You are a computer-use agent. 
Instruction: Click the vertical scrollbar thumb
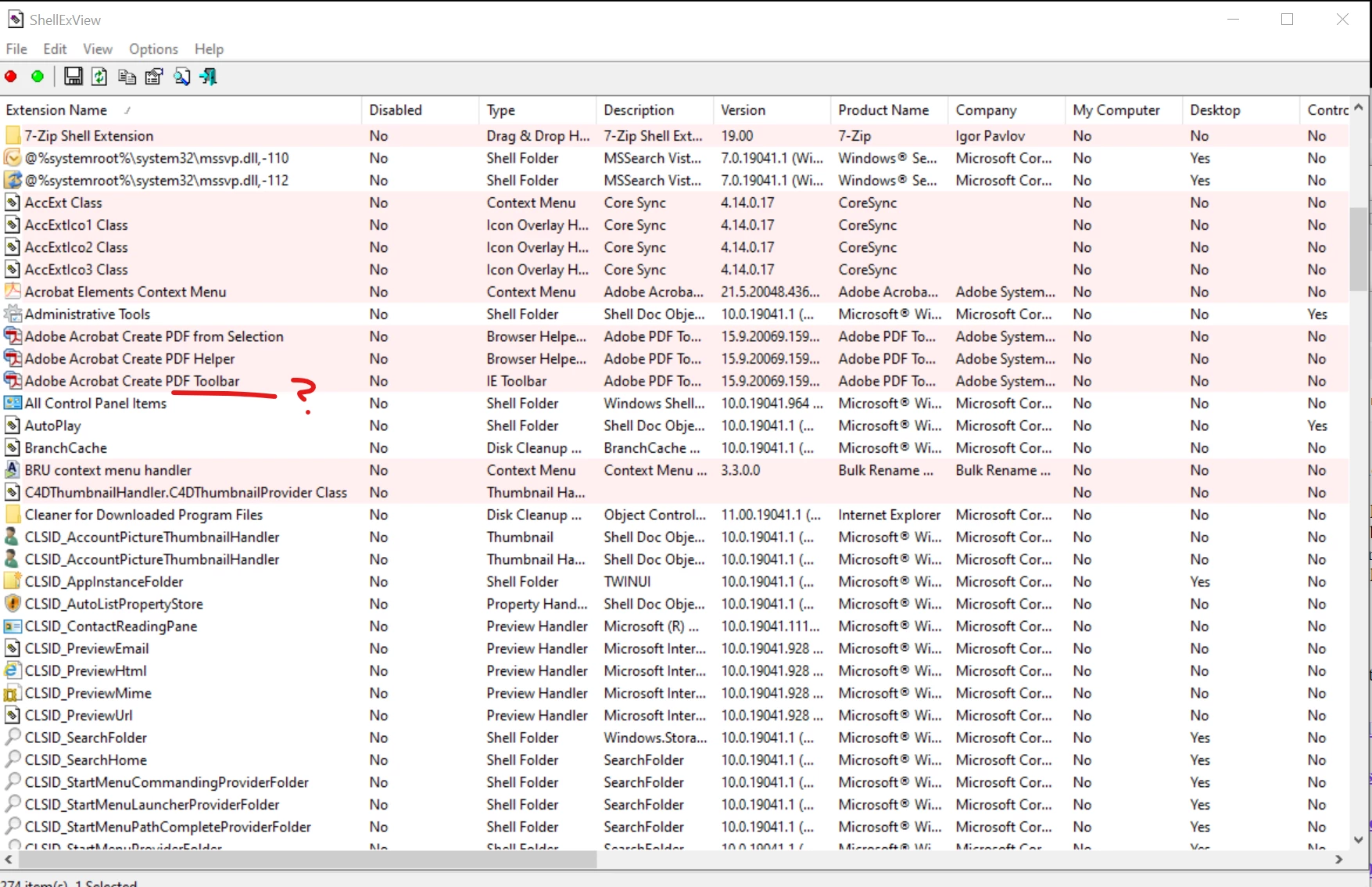coord(1359,249)
